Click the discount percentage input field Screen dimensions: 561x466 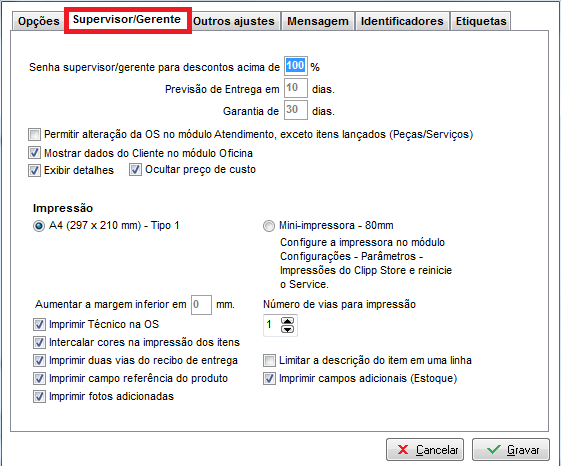point(296,66)
